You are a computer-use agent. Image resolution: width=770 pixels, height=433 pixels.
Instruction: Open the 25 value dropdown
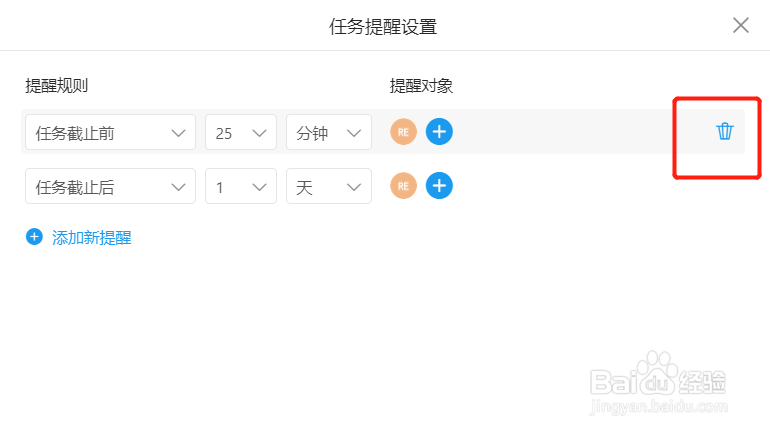[241, 132]
